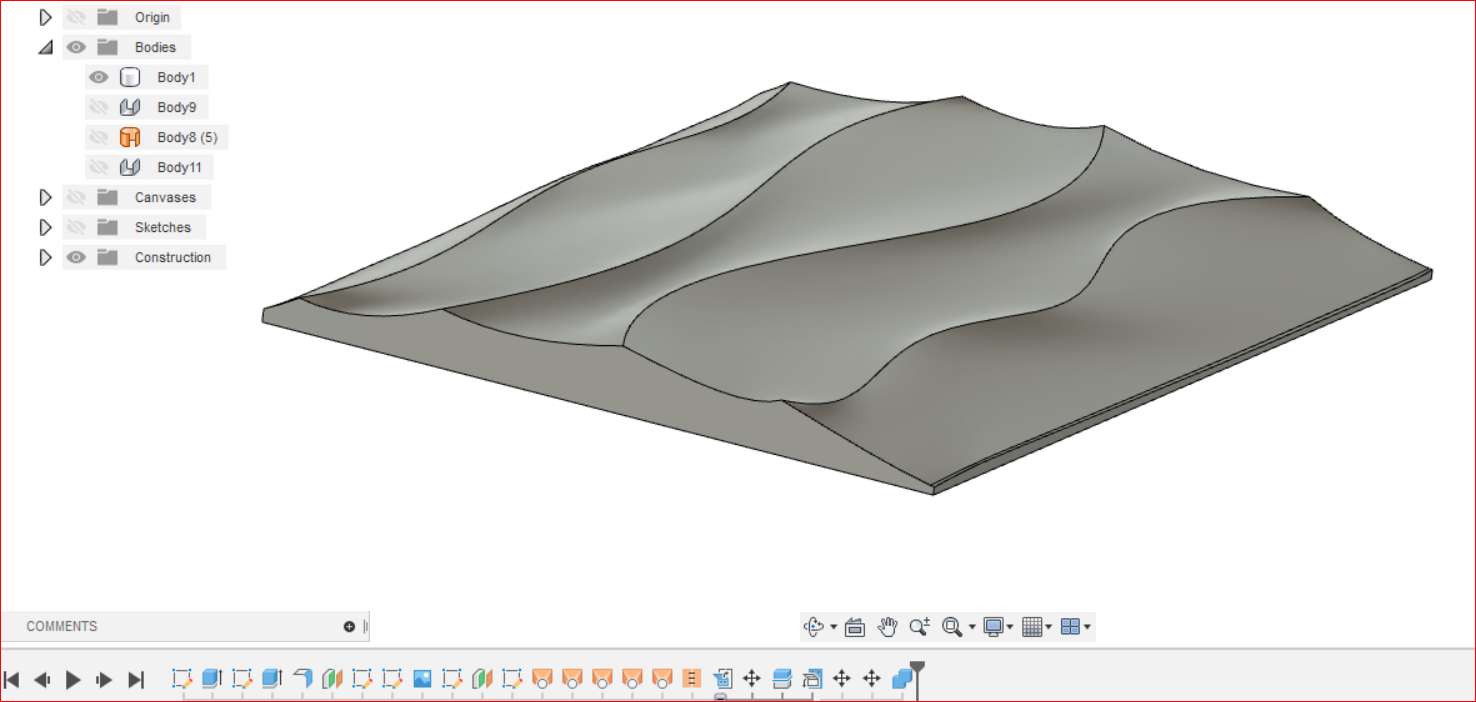The width and height of the screenshot is (1476, 702).
Task: Expand the Sketches folder
Action: (45, 227)
